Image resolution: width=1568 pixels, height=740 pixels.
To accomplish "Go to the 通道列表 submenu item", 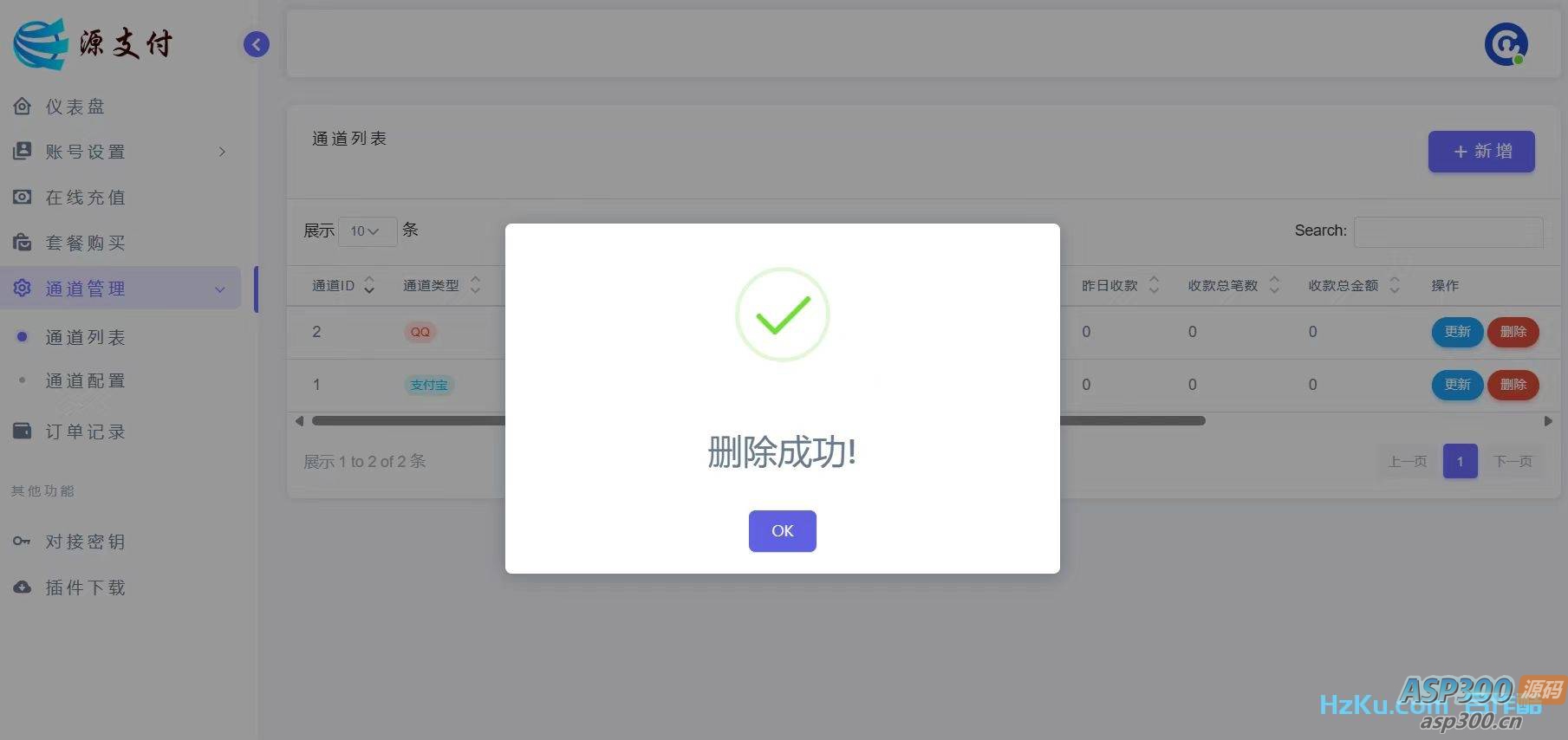I will 86,337.
